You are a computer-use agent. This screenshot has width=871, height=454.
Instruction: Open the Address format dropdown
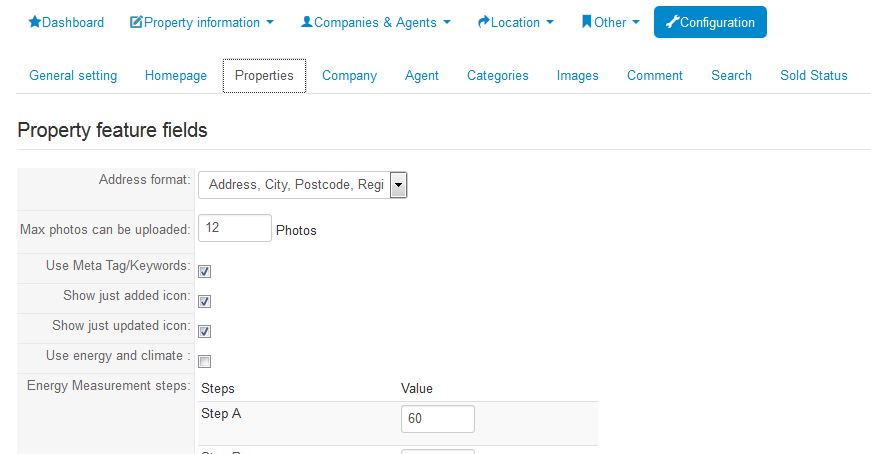302,184
